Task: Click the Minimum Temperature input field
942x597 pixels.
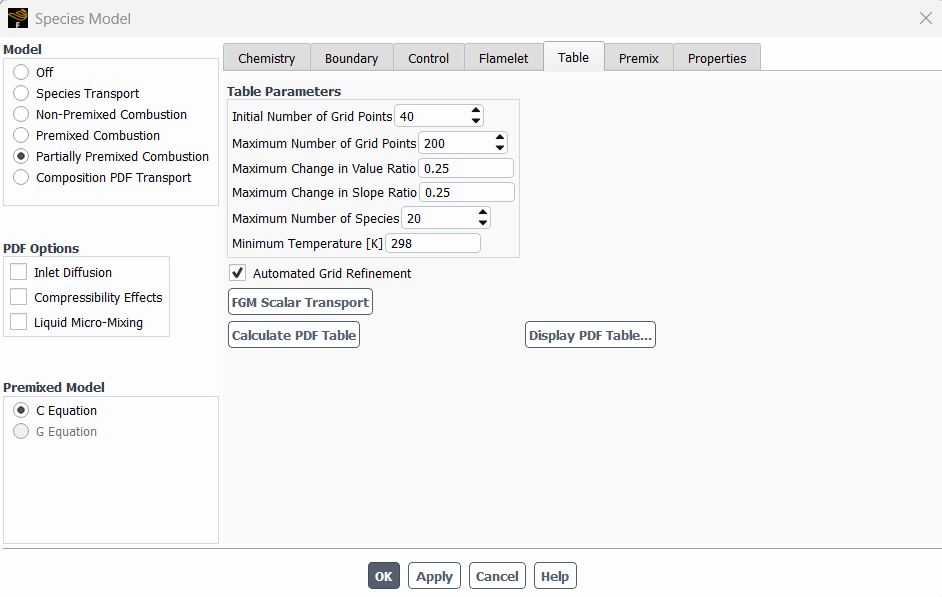Action: coord(432,243)
